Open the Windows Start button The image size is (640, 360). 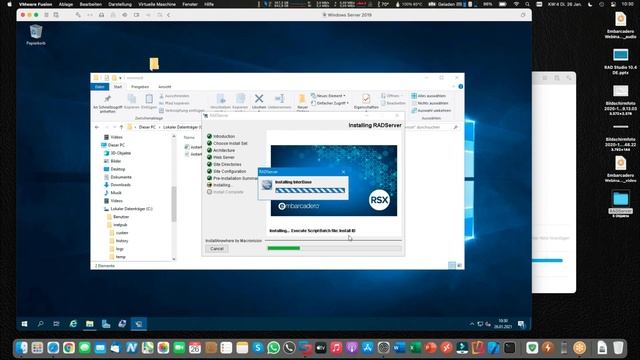point(24,324)
